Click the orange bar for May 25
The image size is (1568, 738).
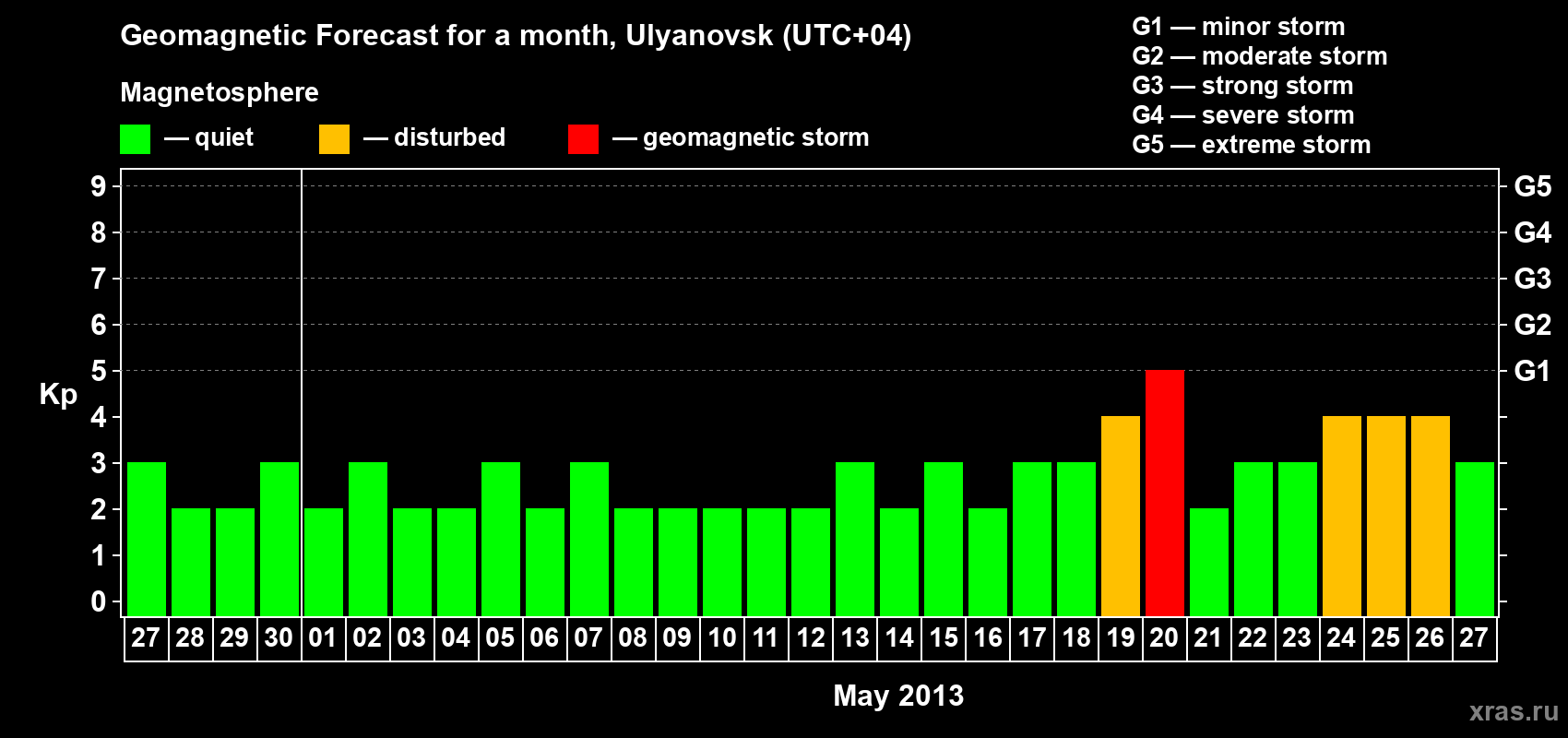click(1386, 517)
